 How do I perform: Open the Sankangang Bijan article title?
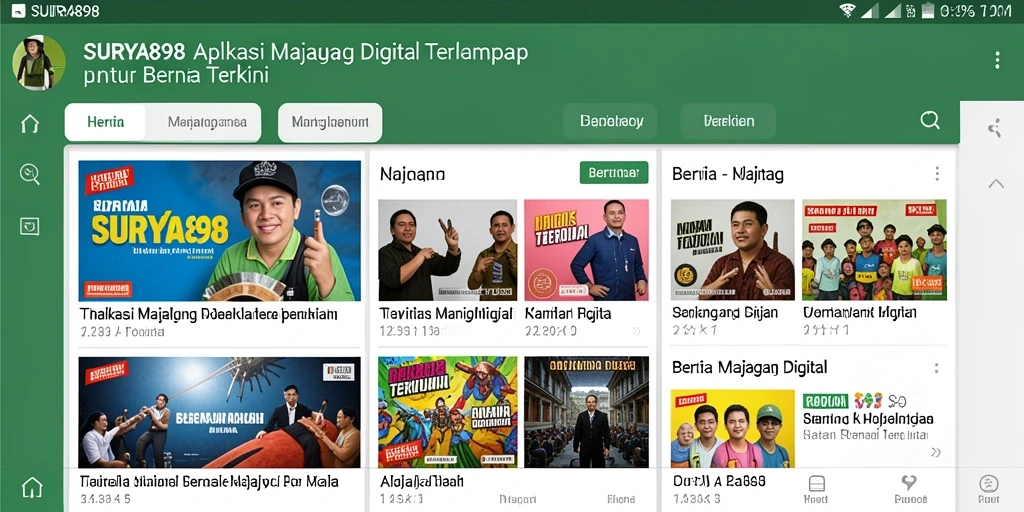[725, 313]
